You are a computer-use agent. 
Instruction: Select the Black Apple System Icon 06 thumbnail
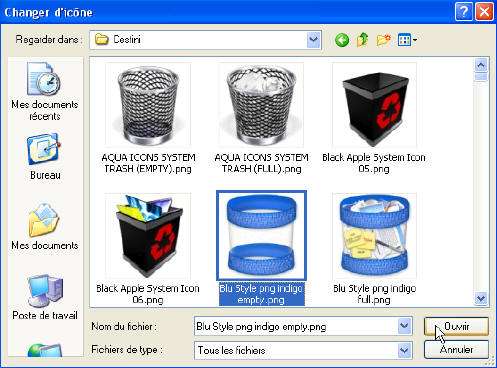point(148,236)
